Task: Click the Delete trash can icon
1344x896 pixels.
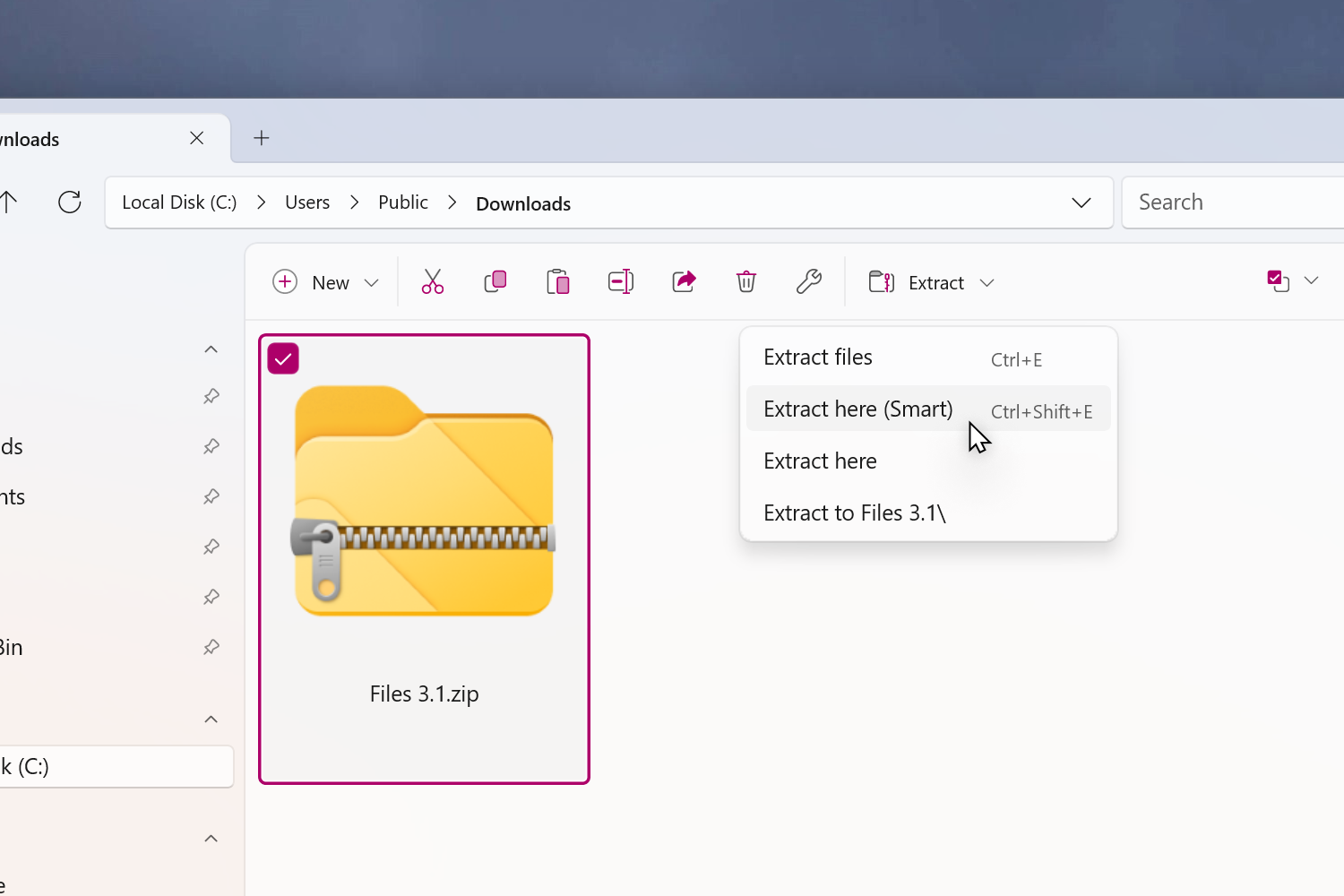Action: click(746, 282)
